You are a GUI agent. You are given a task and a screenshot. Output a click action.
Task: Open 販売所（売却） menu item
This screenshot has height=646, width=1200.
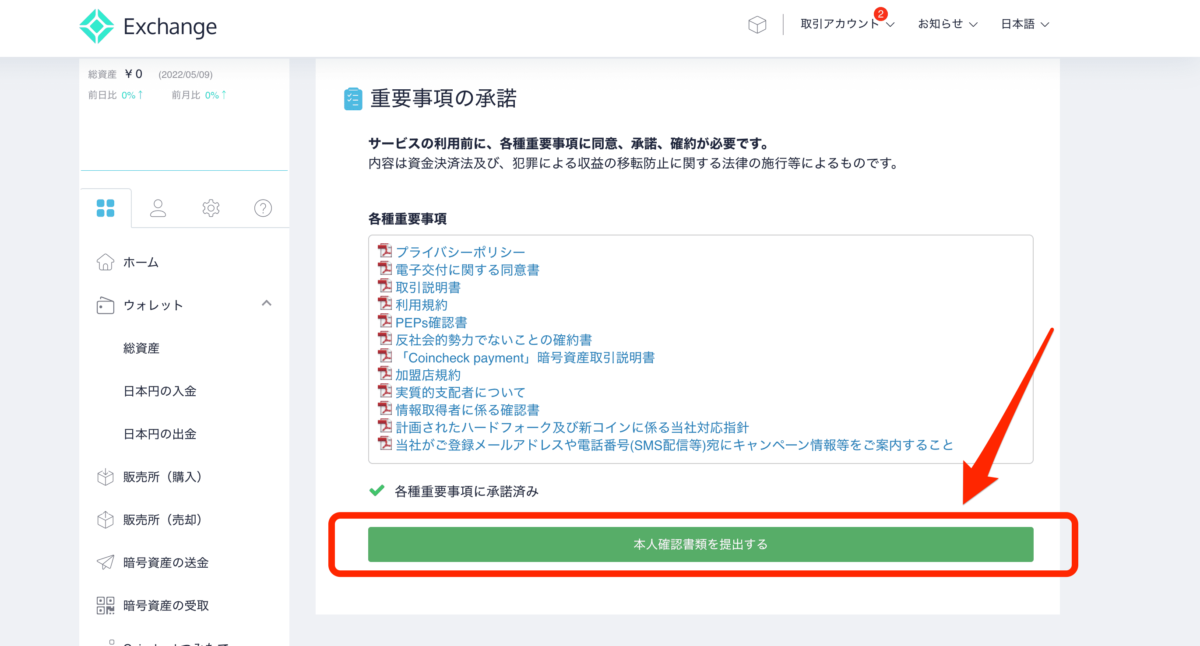[163, 520]
